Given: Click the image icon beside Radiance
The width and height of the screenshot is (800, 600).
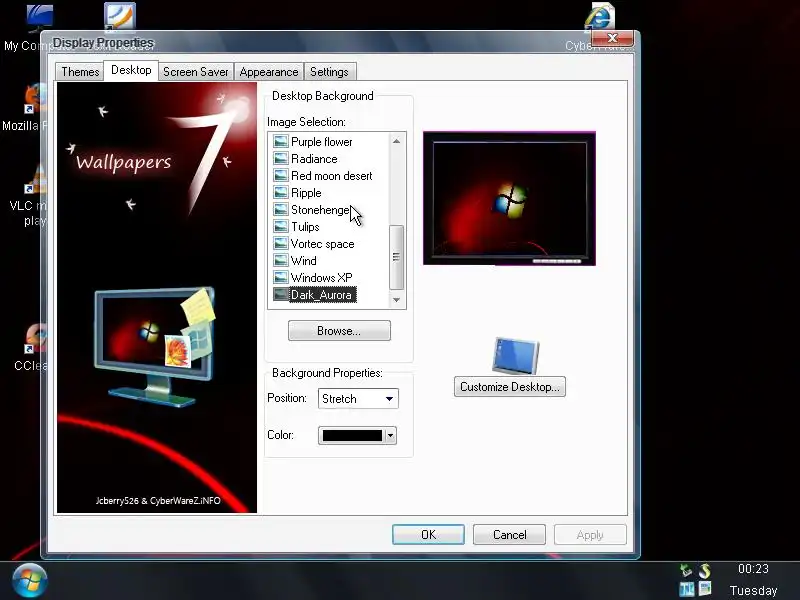Looking at the screenshot, I should 281,158.
